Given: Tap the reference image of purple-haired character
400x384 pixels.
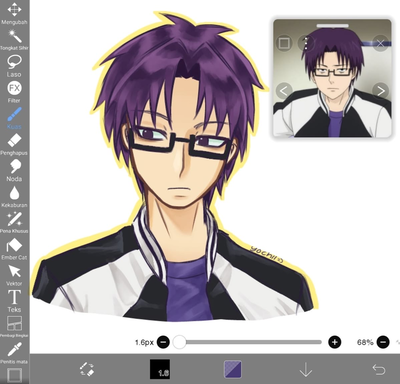Looking at the screenshot, I should pos(332,78).
